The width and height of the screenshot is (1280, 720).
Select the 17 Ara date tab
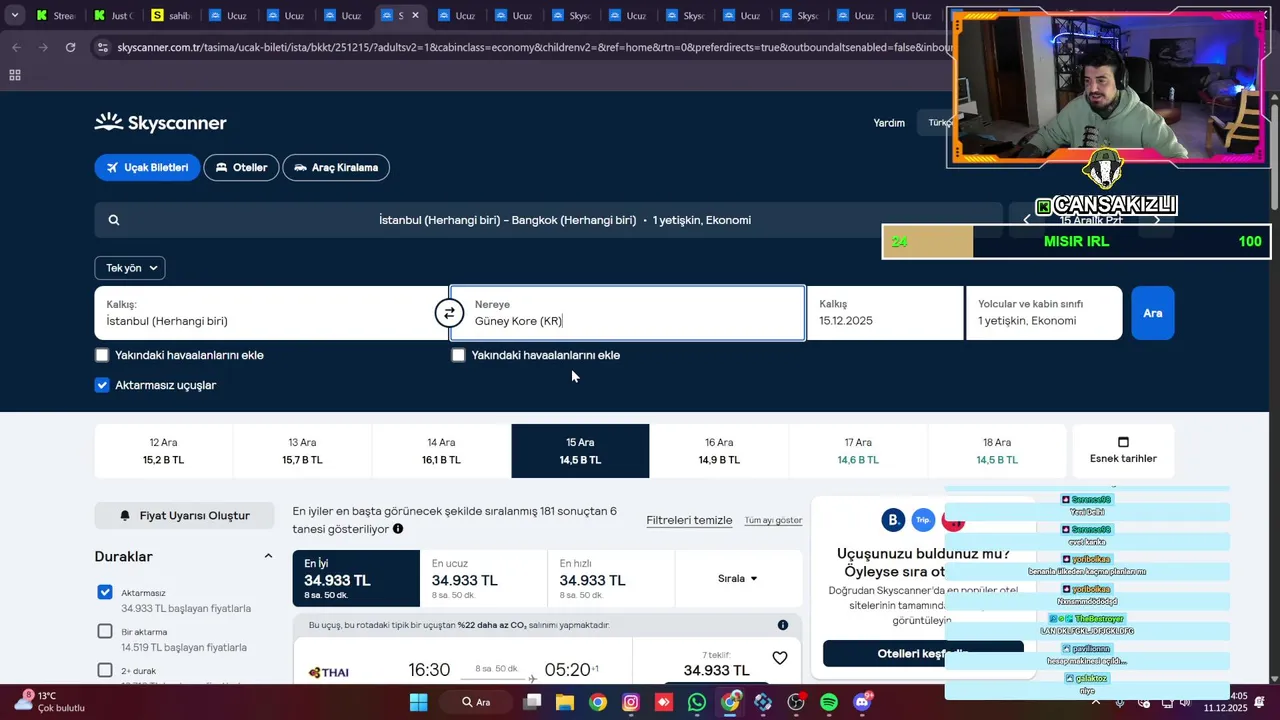click(858, 451)
